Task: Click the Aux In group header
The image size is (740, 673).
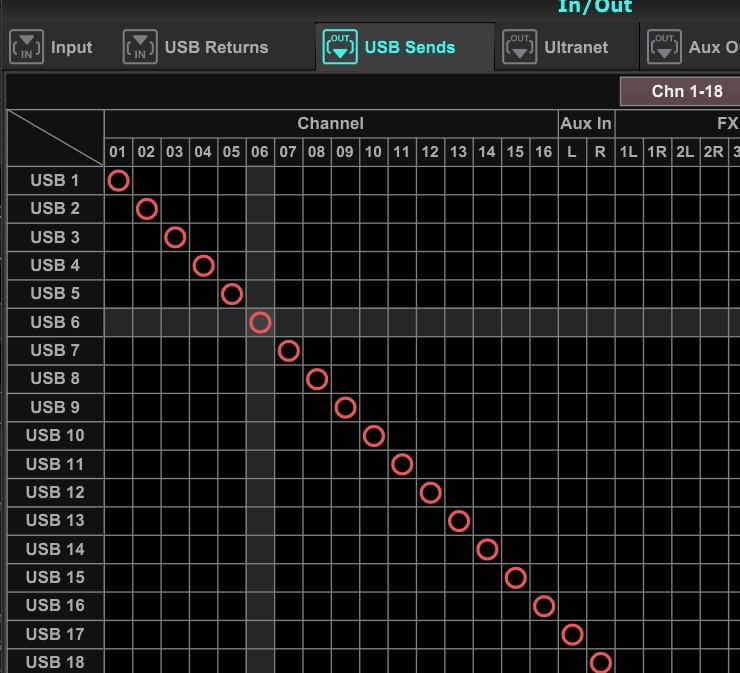Action: pyautogui.click(x=587, y=124)
